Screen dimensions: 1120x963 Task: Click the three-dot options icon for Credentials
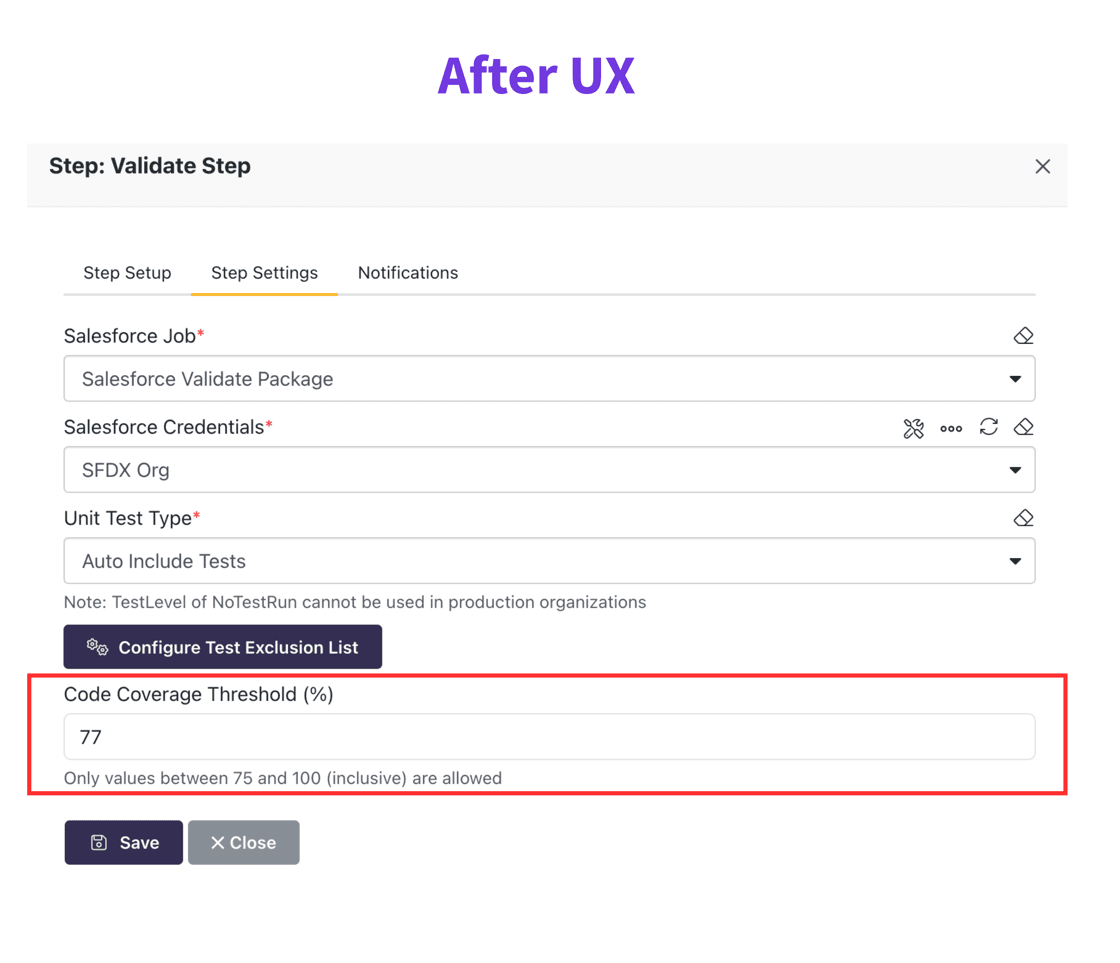(951, 428)
